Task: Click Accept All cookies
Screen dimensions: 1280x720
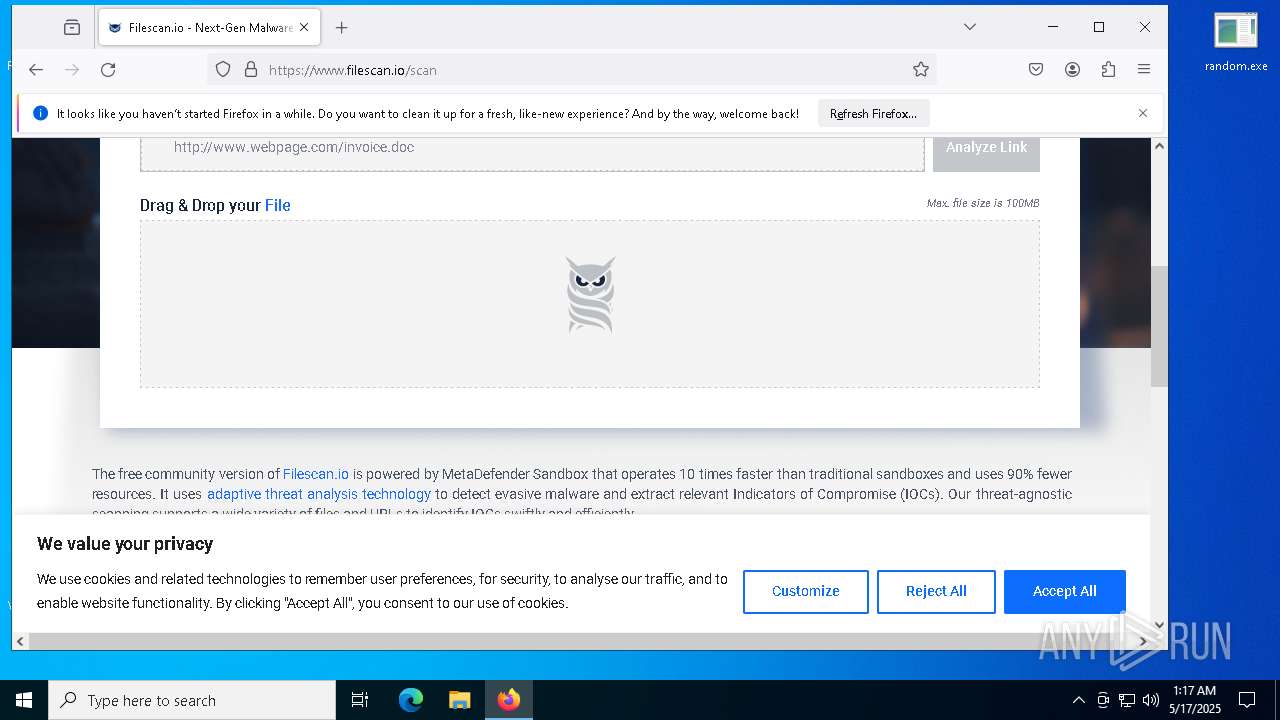Action: 1065,591
